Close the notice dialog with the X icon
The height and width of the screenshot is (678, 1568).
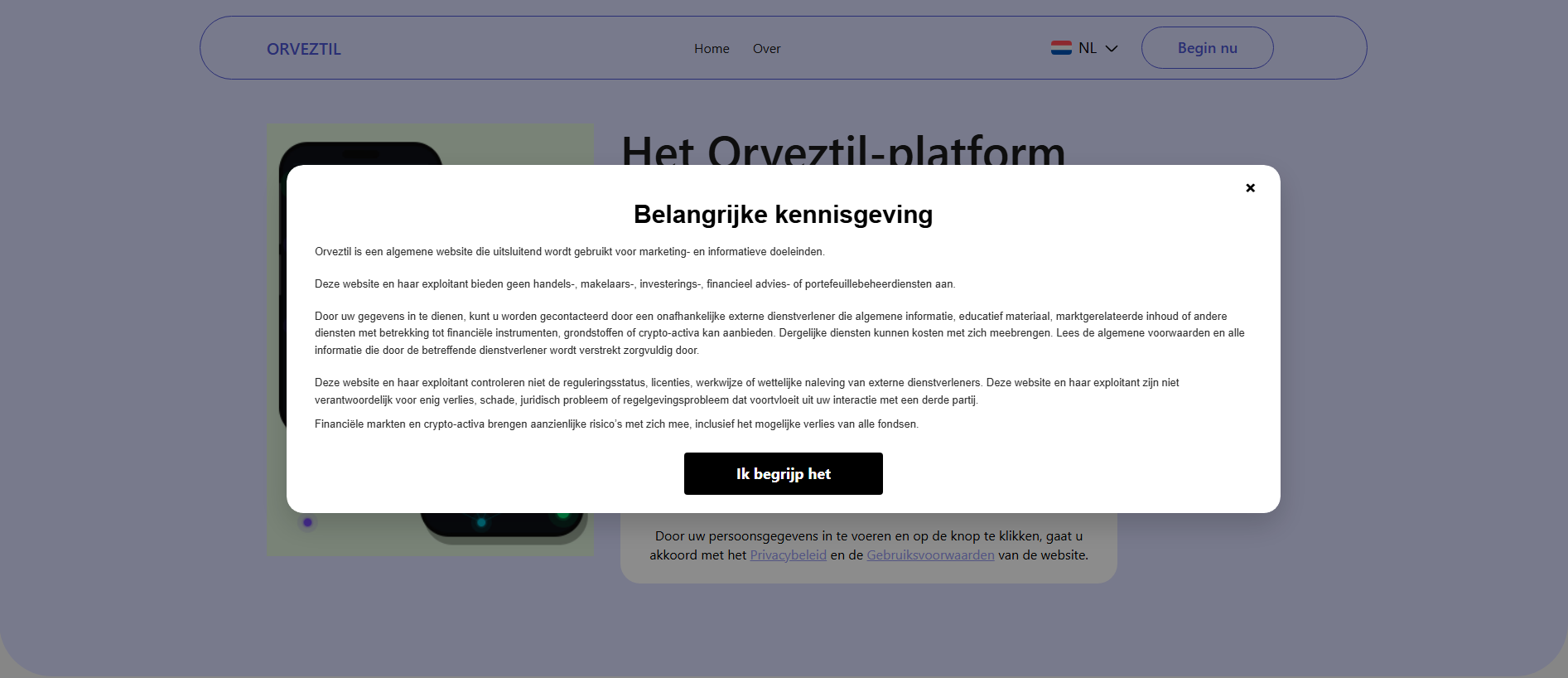point(1250,188)
